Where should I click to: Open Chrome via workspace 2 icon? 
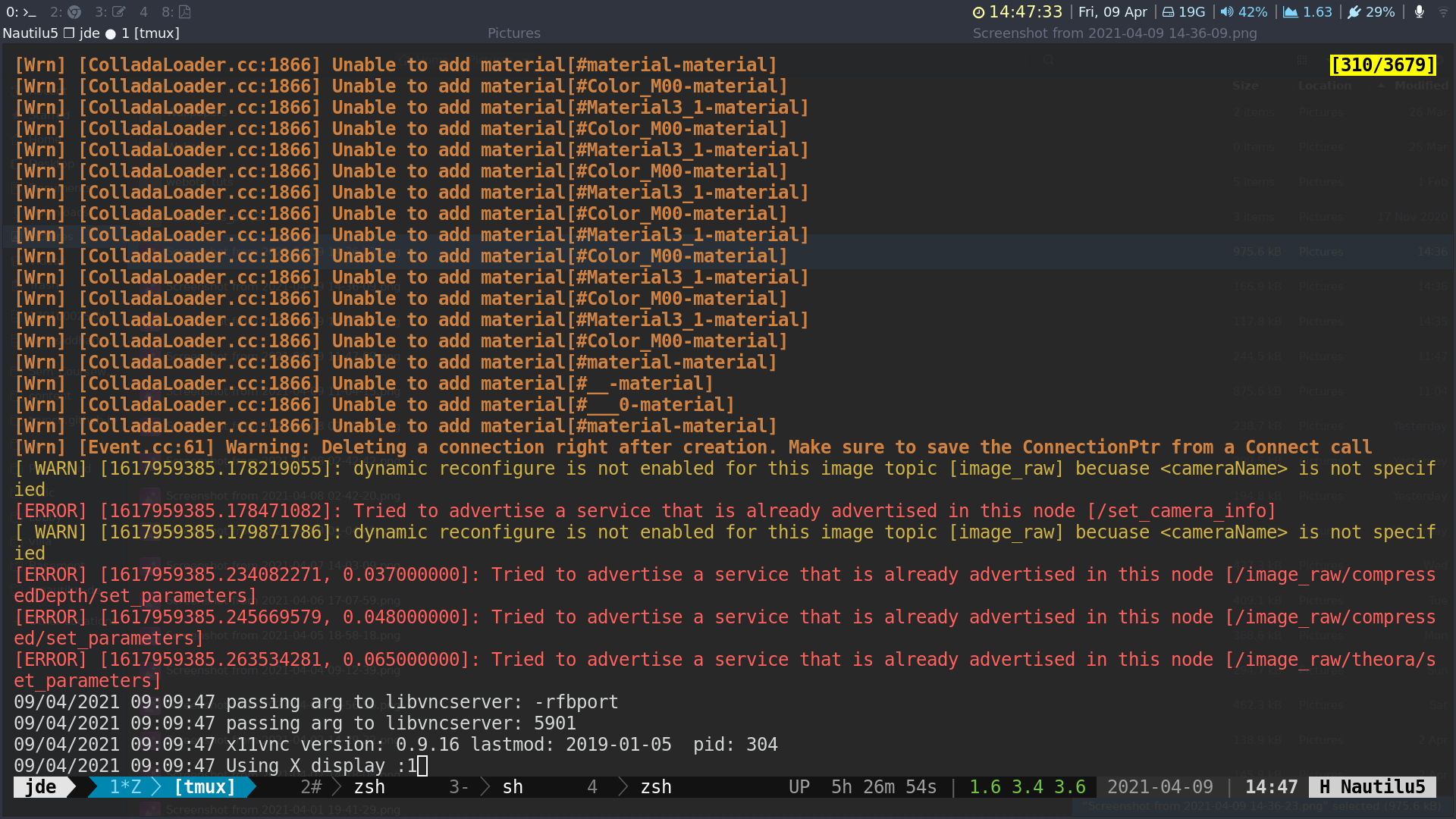tap(74, 12)
